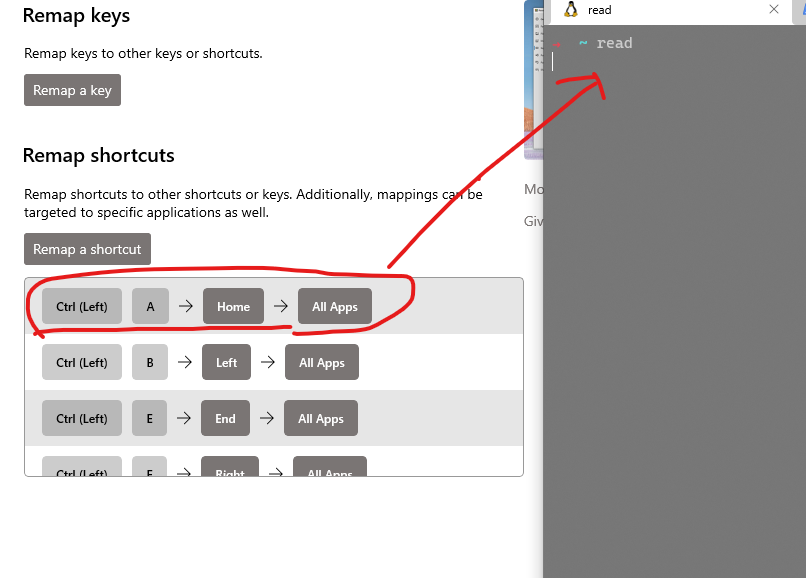Click the read command text in terminal
The width and height of the screenshot is (806, 578).
coord(614,43)
